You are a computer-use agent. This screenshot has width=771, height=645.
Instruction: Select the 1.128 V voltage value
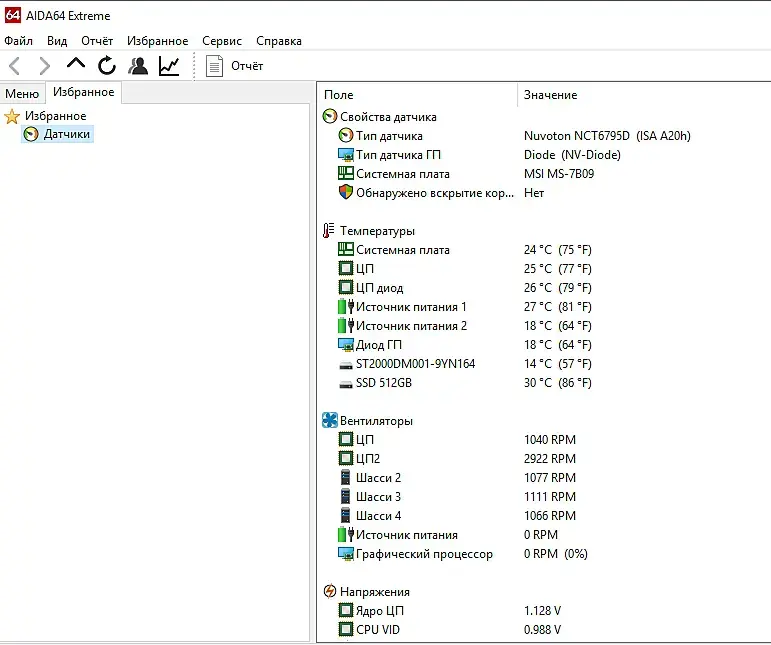(542, 611)
